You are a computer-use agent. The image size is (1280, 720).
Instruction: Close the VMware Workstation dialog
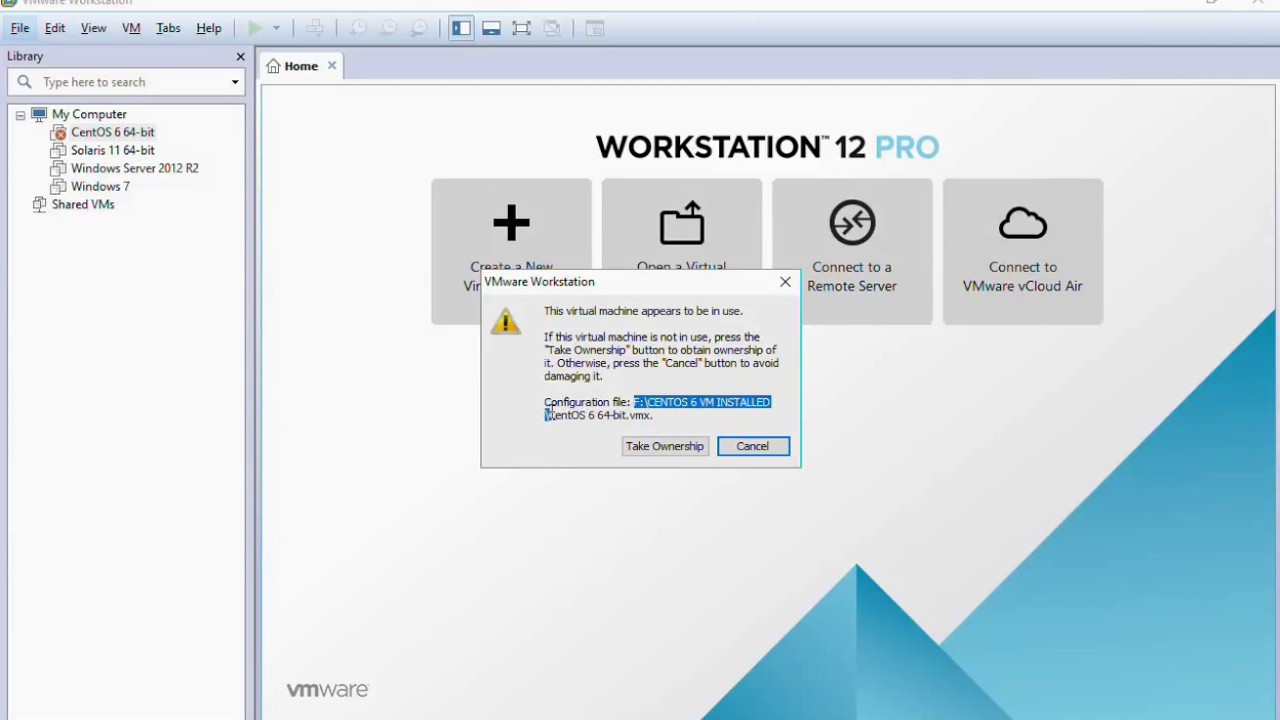[785, 282]
